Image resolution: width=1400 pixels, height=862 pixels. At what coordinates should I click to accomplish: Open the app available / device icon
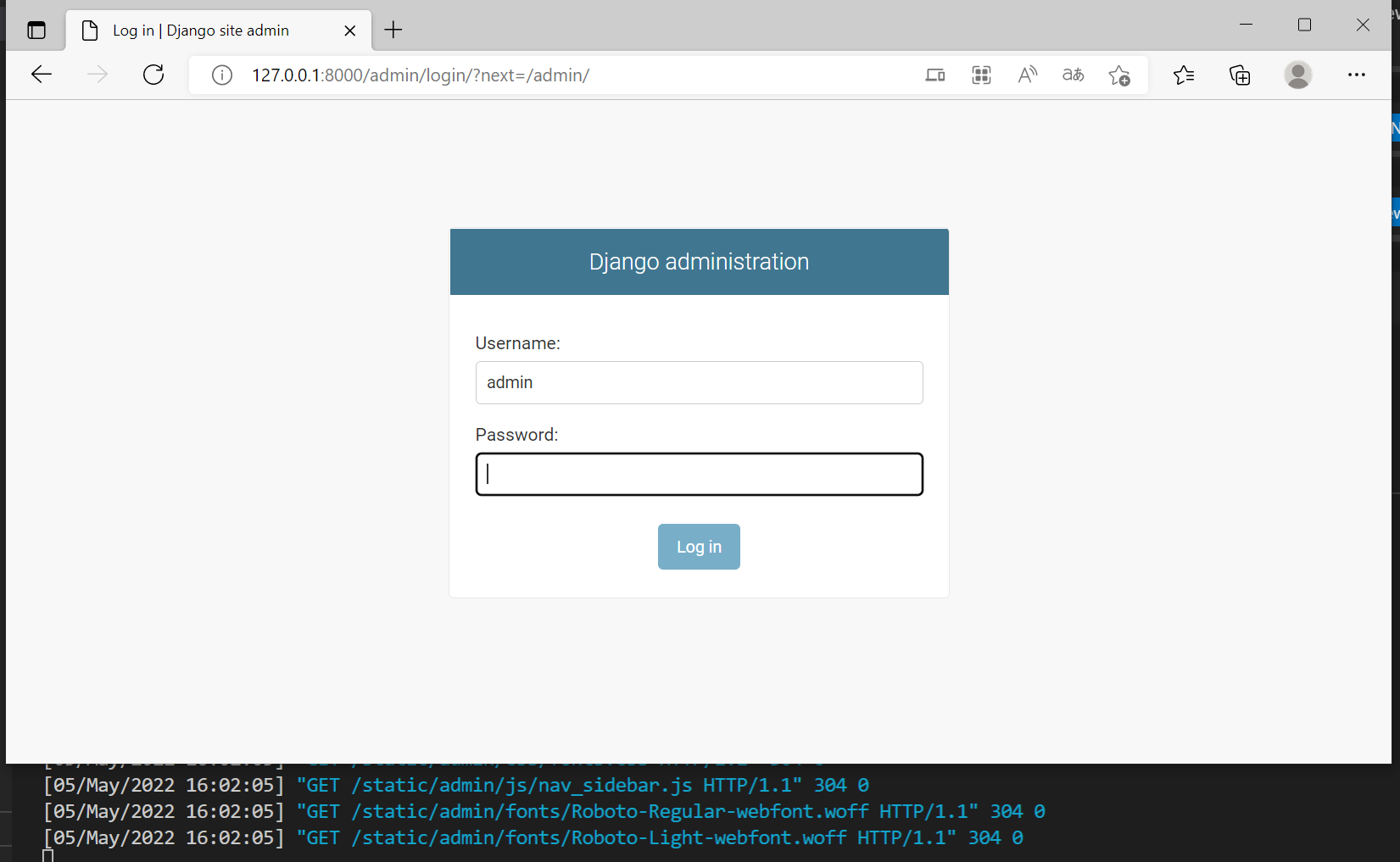(x=935, y=75)
